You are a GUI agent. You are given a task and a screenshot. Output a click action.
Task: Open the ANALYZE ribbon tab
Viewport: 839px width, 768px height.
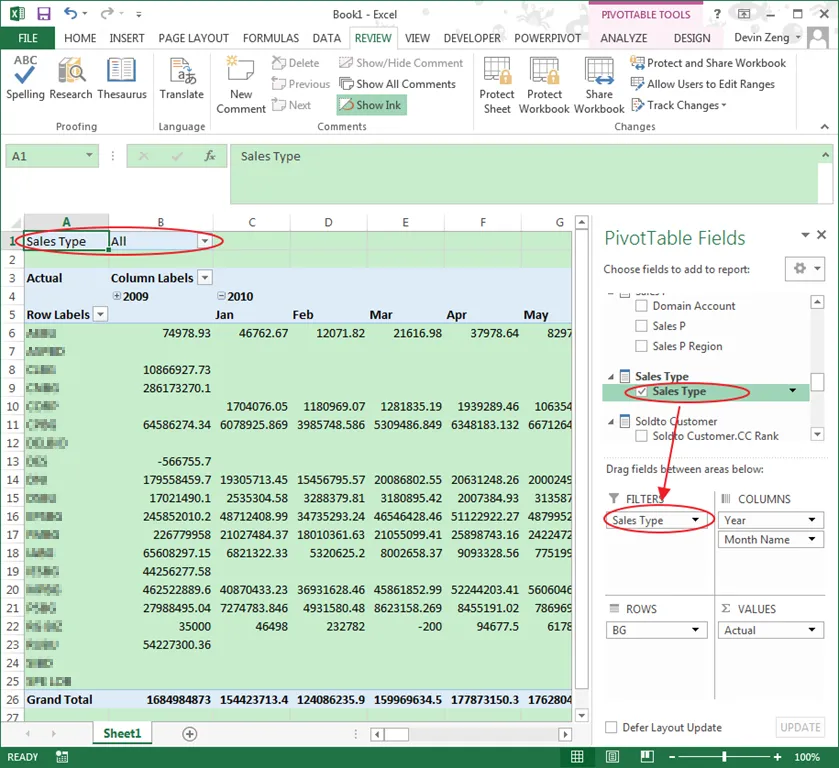click(x=623, y=38)
